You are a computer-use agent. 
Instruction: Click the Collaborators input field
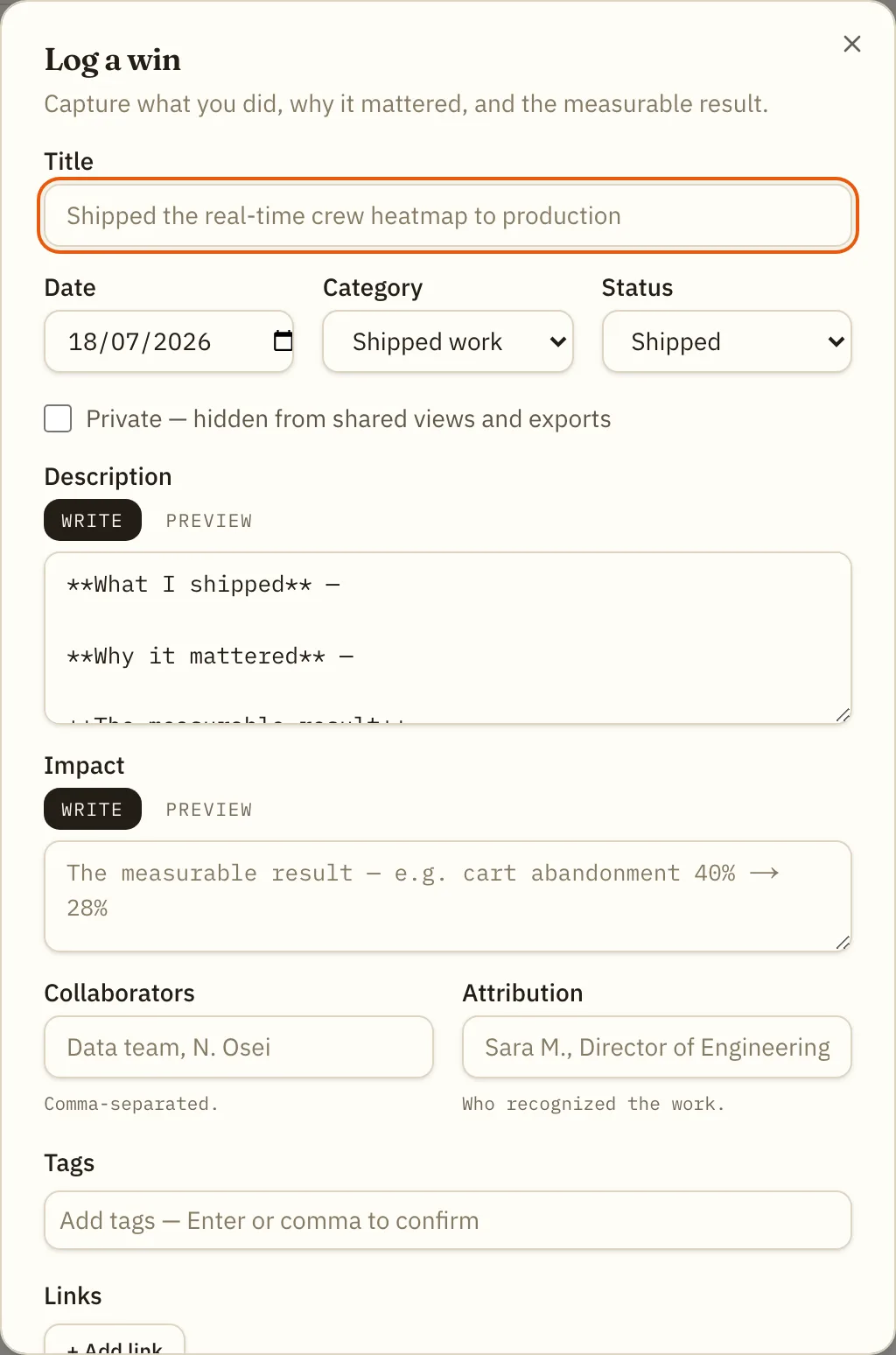[x=239, y=1047]
